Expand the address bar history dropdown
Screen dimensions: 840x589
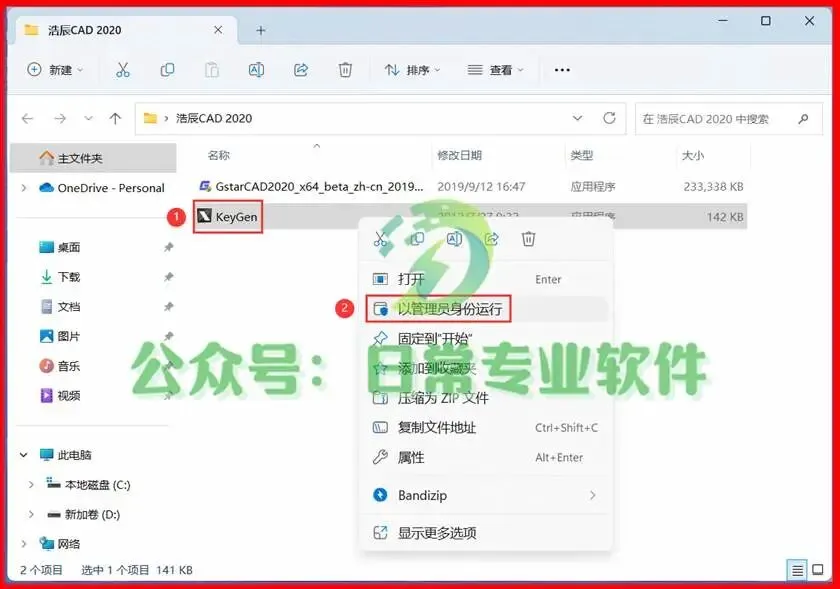pyautogui.click(x=578, y=118)
